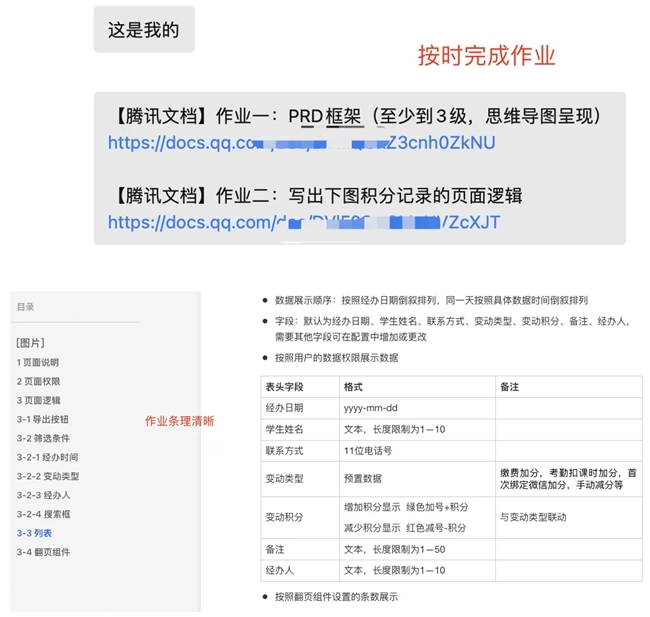Click the '联系方式' table cell
This screenshot has width=650, height=617.
(300, 451)
